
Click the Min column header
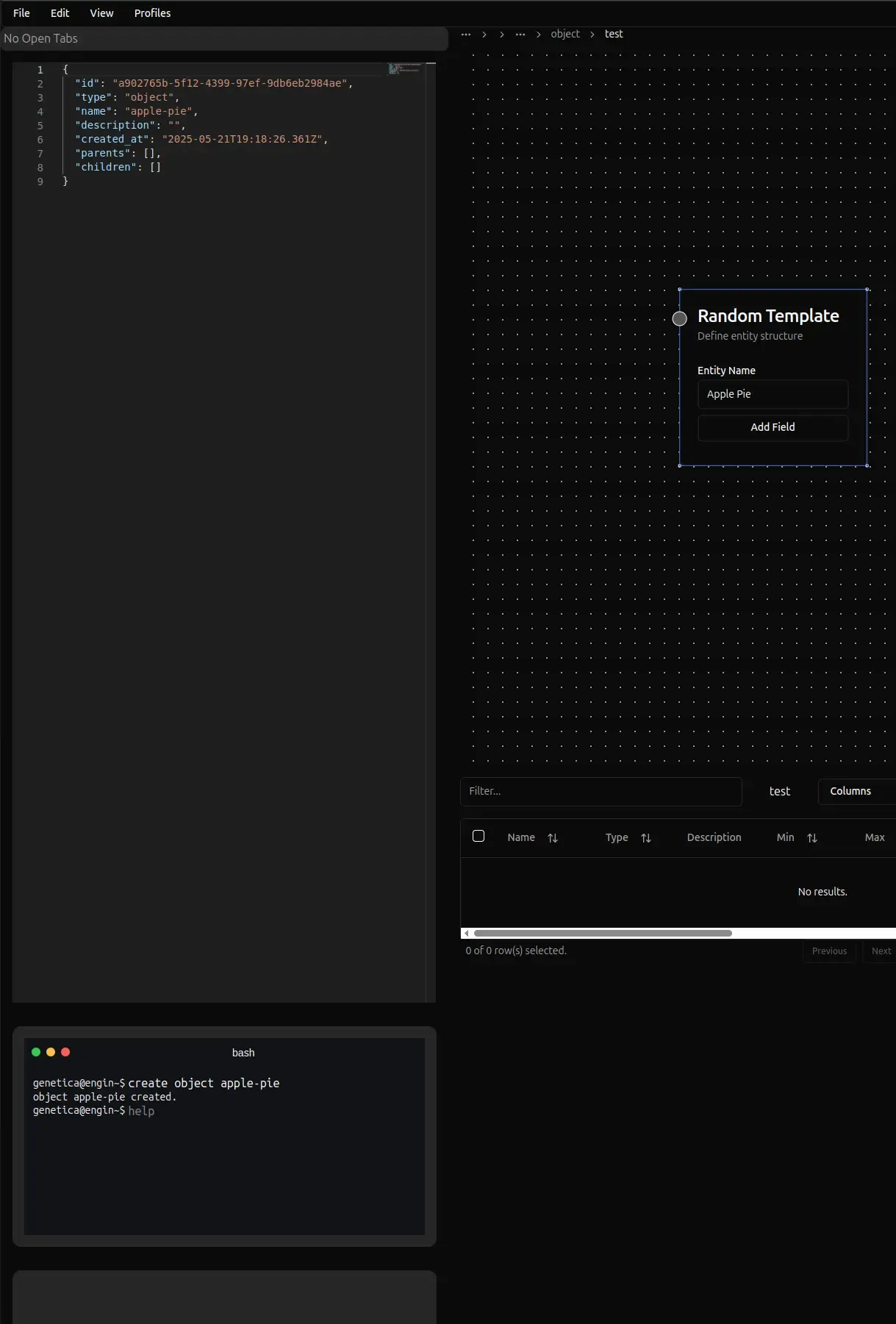(785, 837)
